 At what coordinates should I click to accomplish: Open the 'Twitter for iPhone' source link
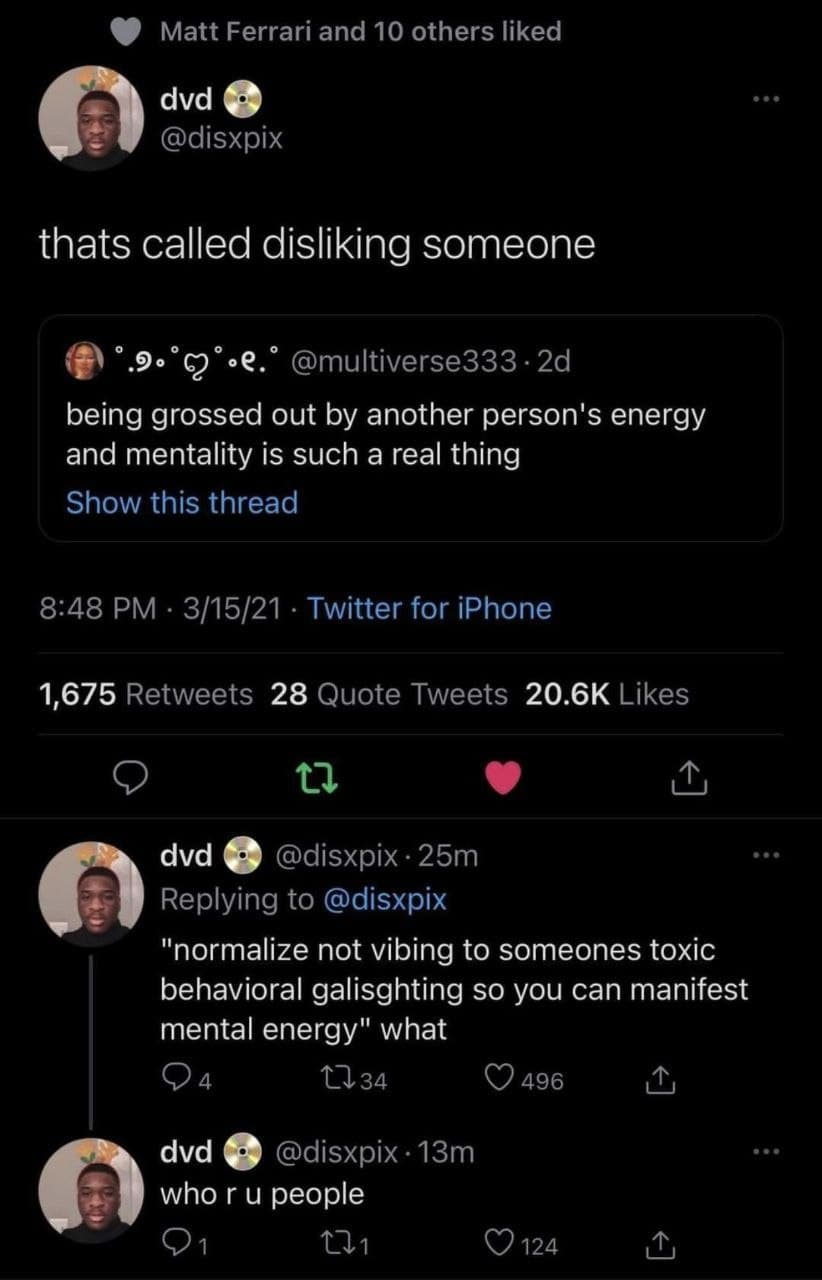pos(429,608)
